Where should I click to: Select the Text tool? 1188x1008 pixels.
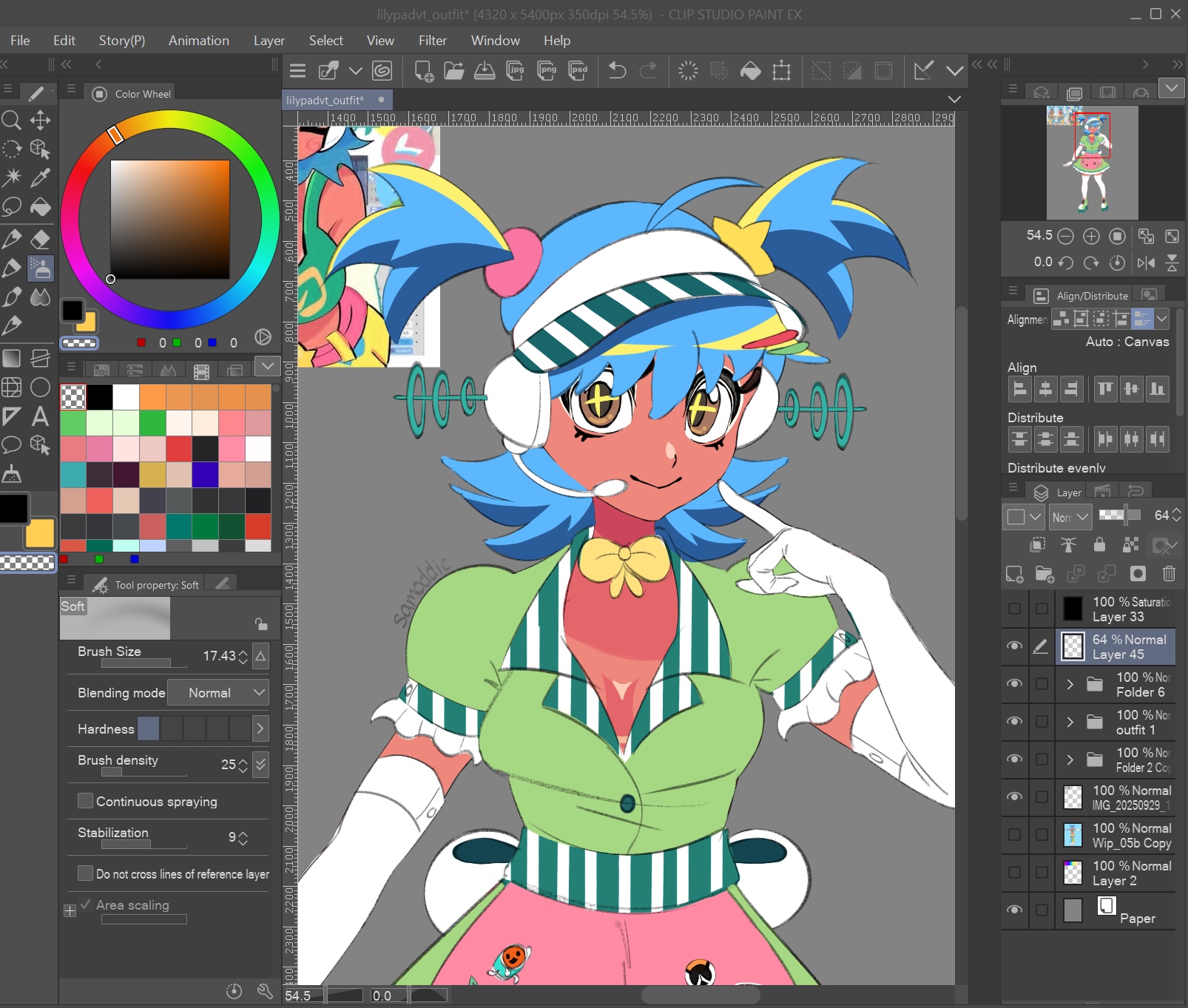pyautogui.click(x=40, y=416)
